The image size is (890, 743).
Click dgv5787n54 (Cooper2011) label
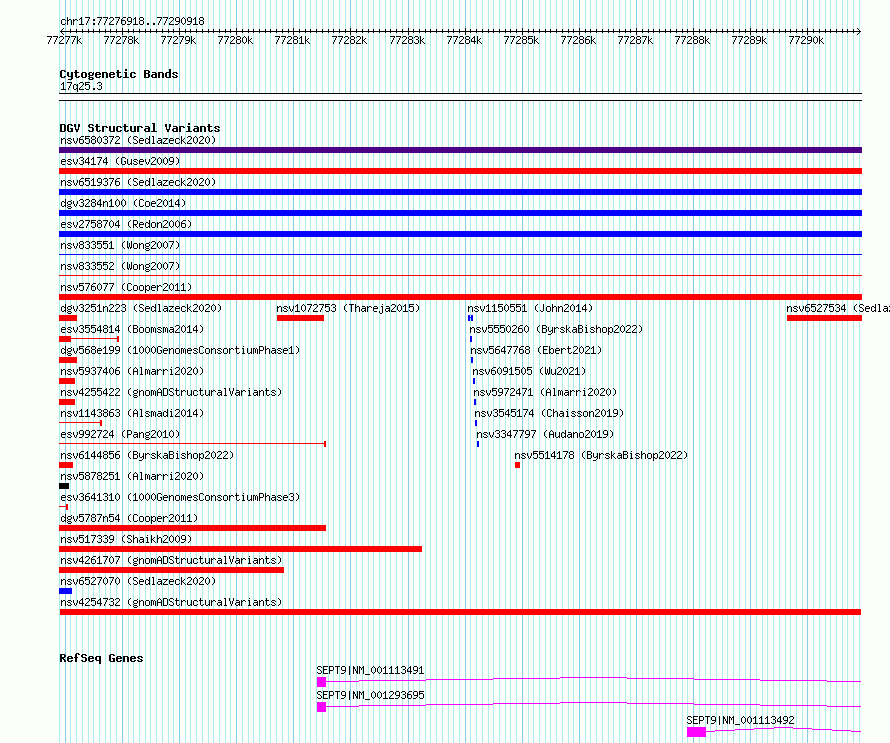point(129,518)
